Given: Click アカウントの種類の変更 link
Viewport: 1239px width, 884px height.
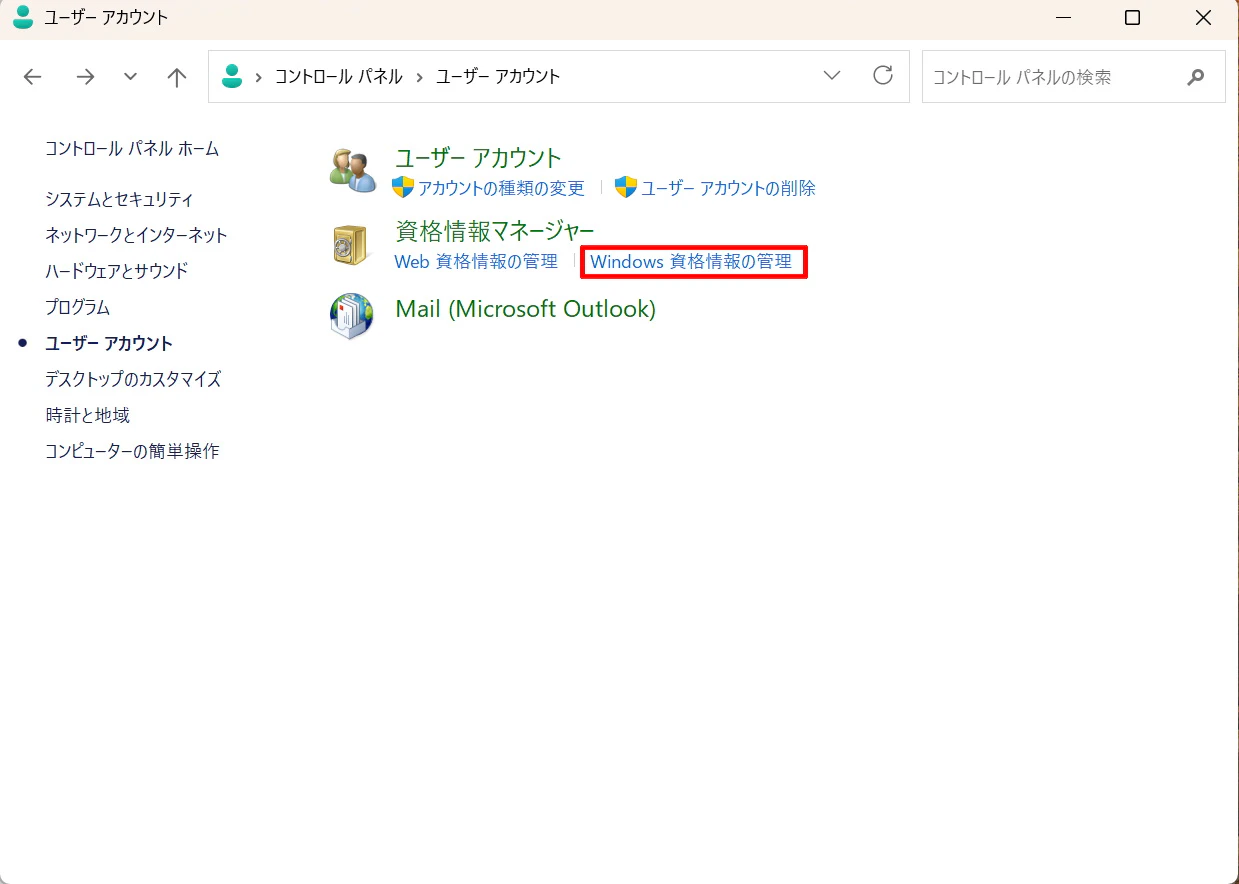Looking at the screenshot, I should coord(501,188).
